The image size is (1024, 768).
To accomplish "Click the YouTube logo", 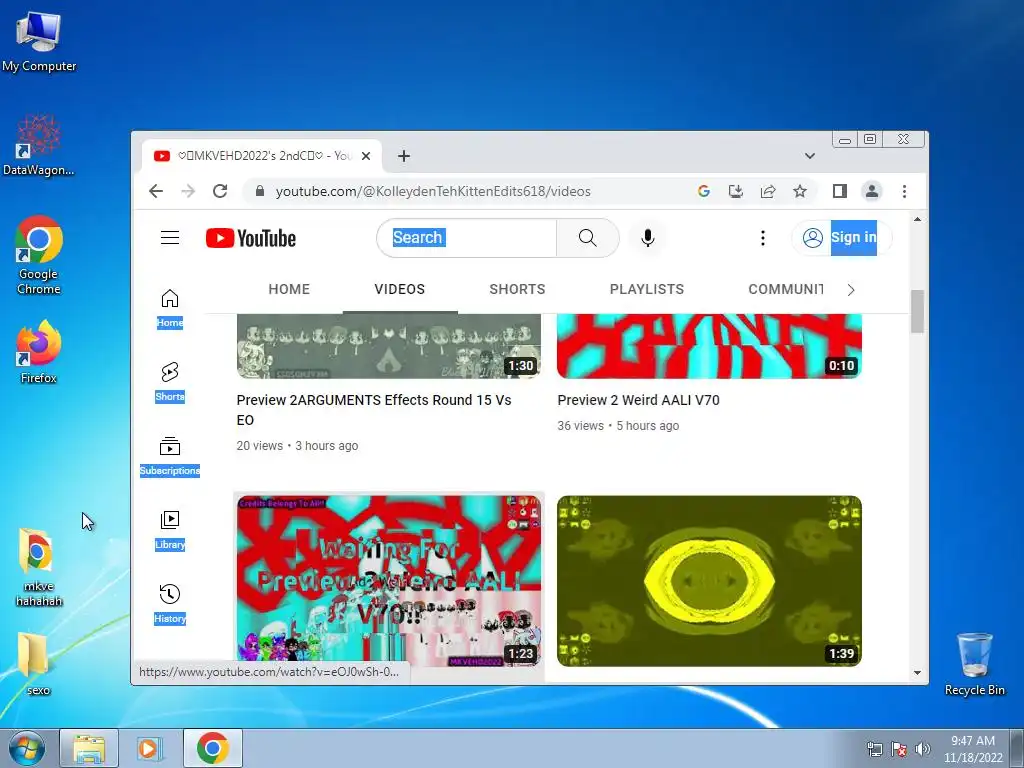I will click(251, 238).
